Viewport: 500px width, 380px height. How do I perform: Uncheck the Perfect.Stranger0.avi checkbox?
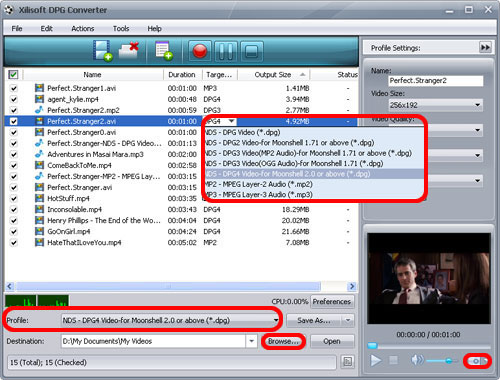(14, 132)
